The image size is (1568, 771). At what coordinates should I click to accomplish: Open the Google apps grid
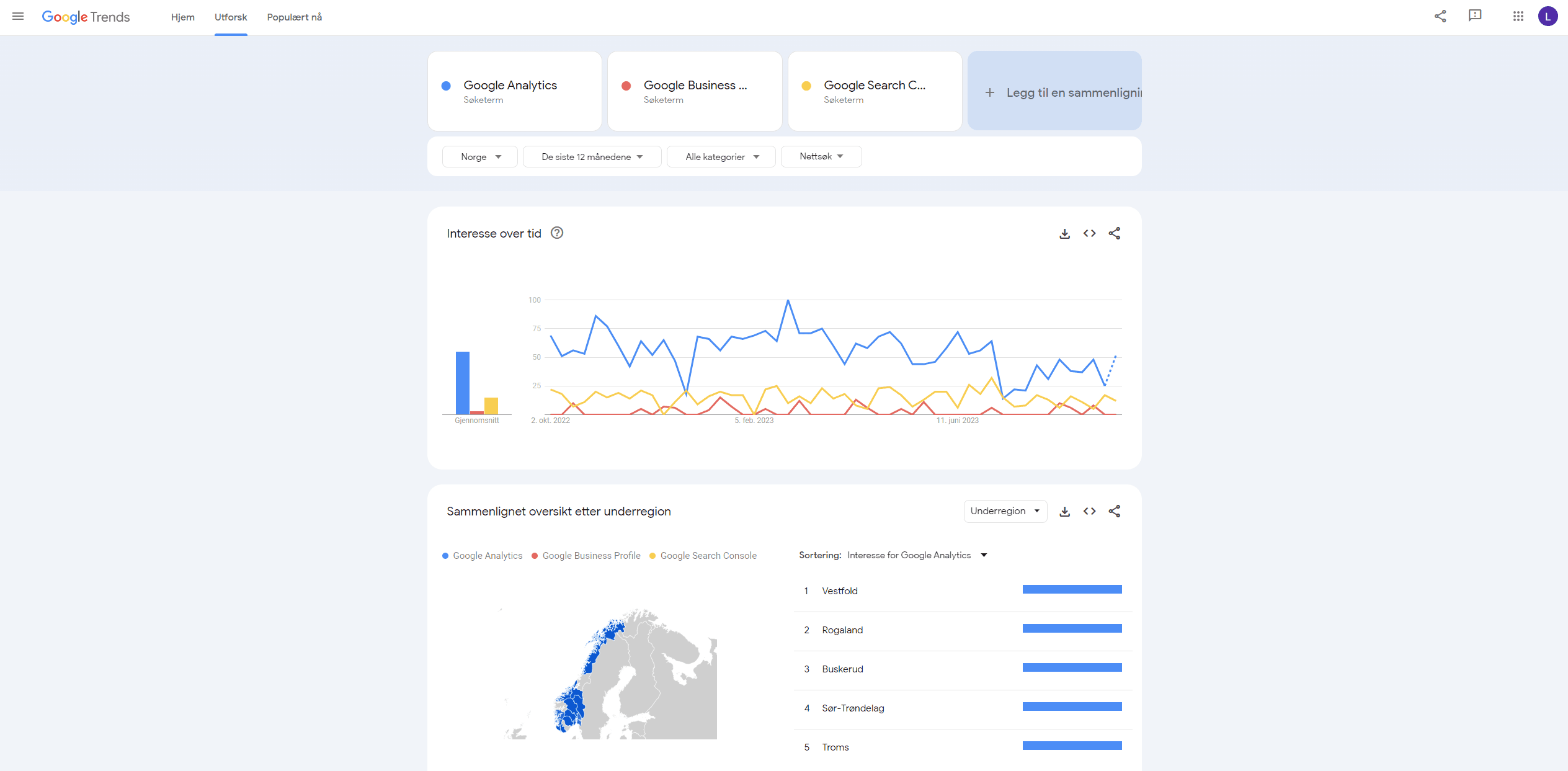pyautogui.click(x=1518, y=16)
